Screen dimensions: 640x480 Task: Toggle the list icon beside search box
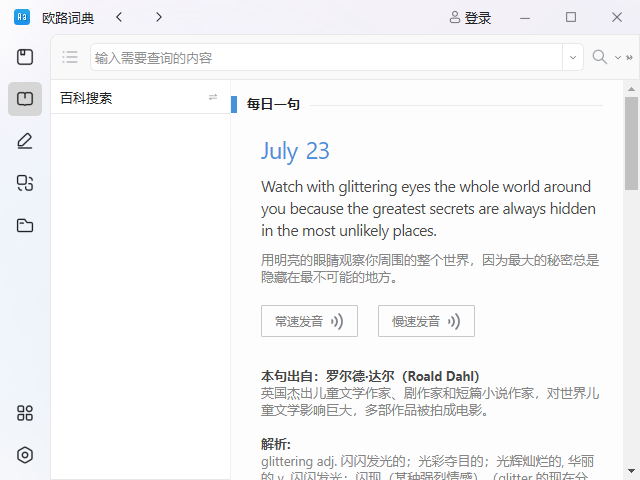pyautogui.click(x=70, y=57)
